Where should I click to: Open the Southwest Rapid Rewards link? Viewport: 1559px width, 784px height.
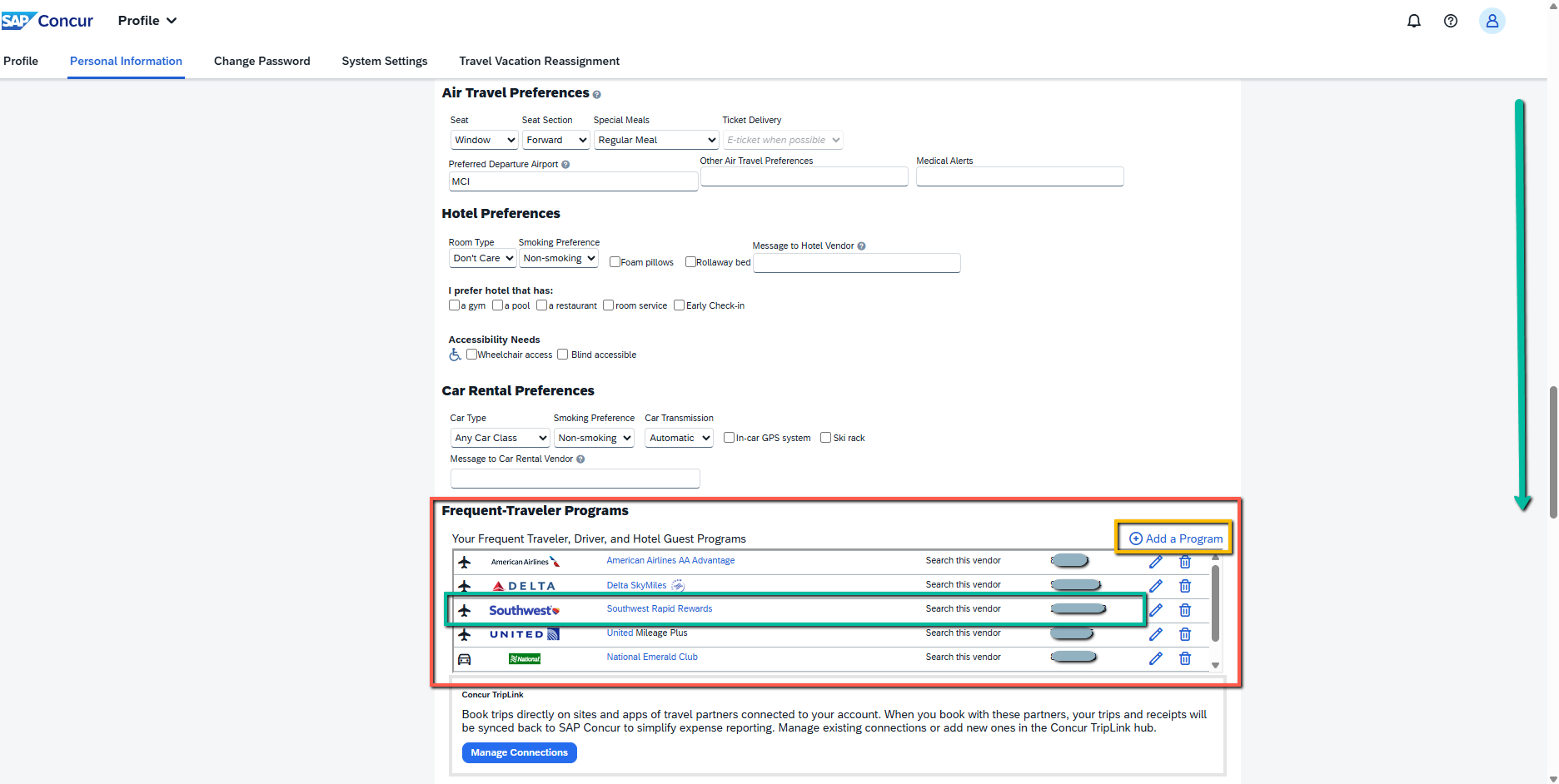[x=659, y=608]
